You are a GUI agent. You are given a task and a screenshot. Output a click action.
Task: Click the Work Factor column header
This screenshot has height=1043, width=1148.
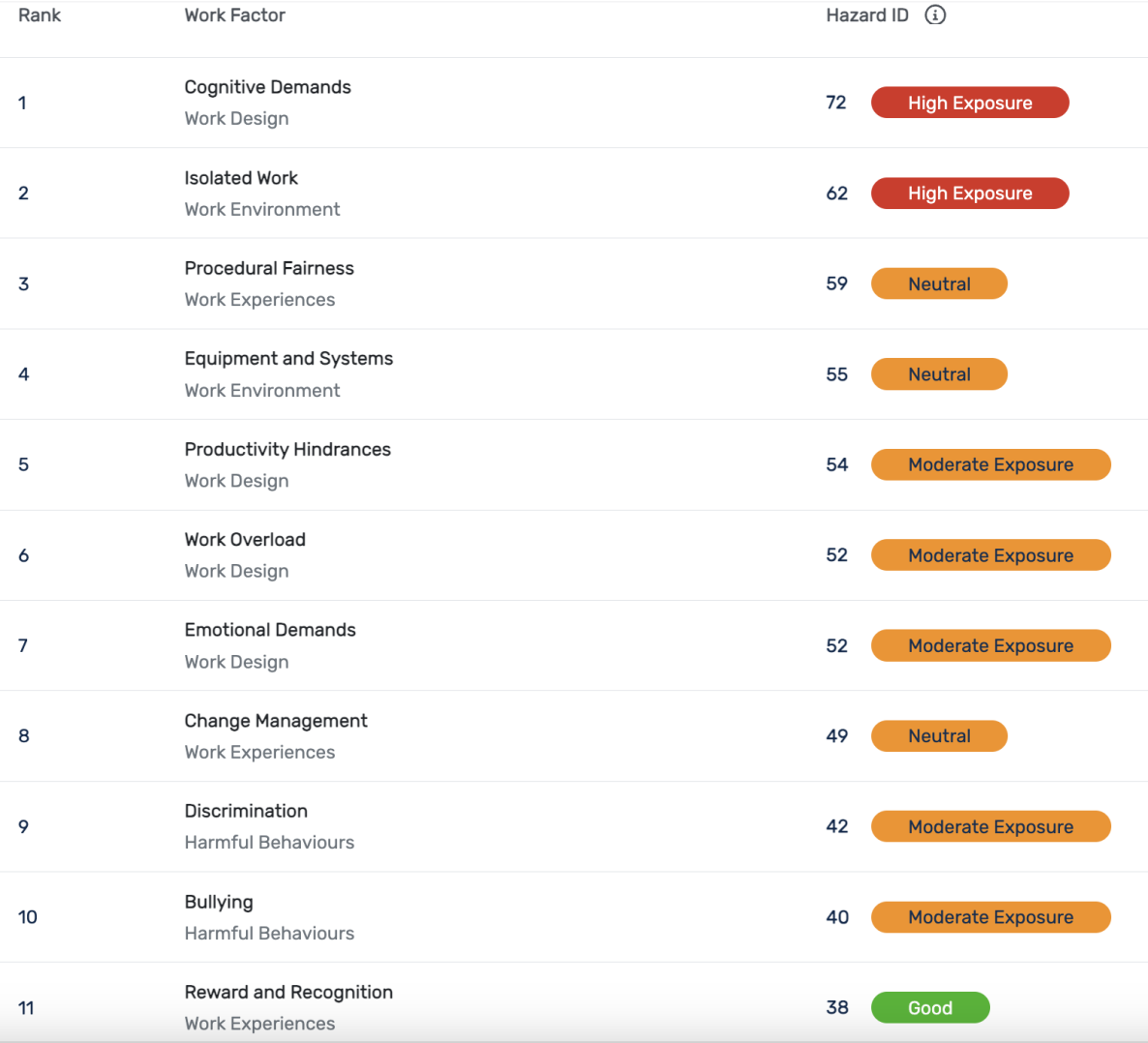[x=234, y=15]
